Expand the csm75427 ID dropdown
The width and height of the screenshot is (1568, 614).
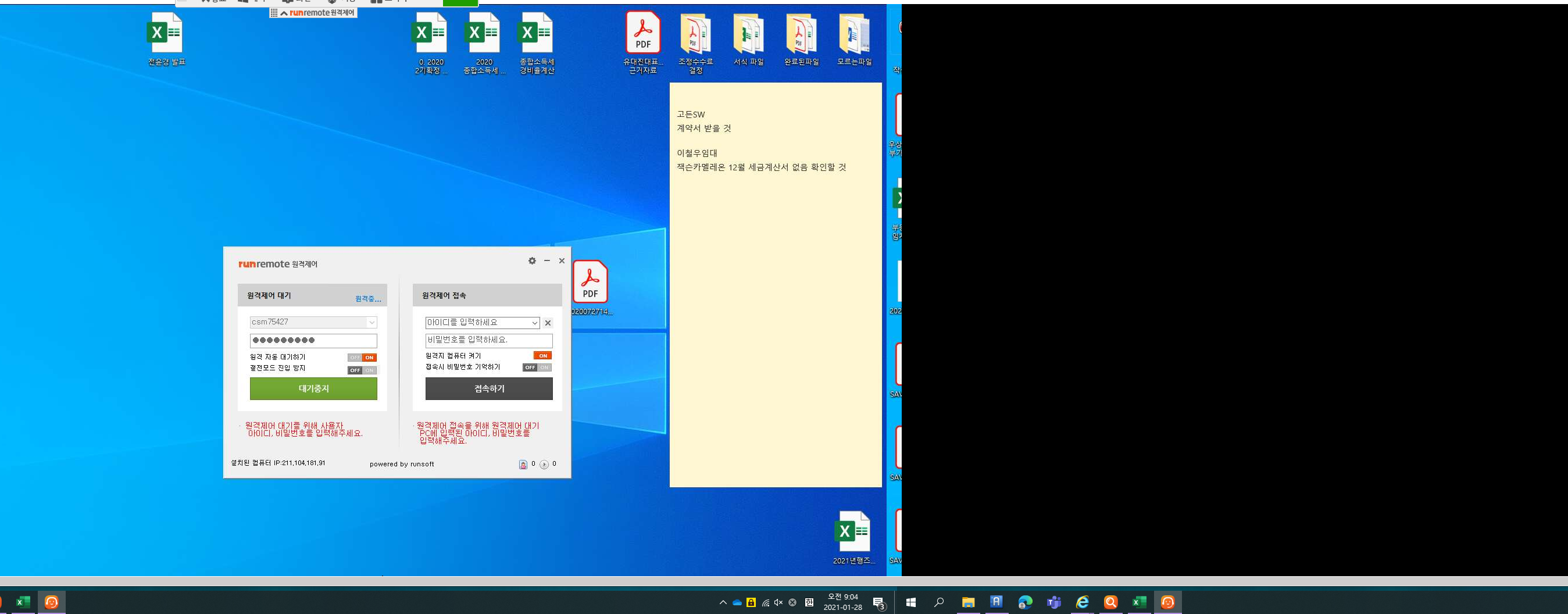click(x=372, y=323)
